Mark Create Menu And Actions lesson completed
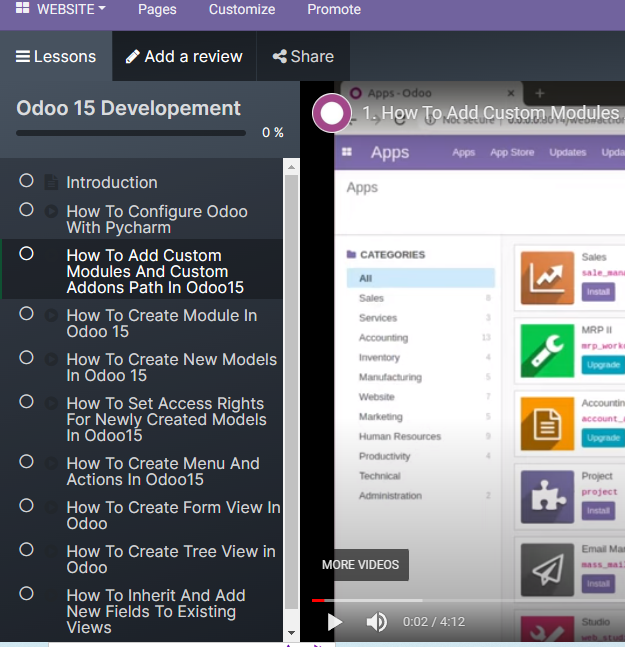 26,462
